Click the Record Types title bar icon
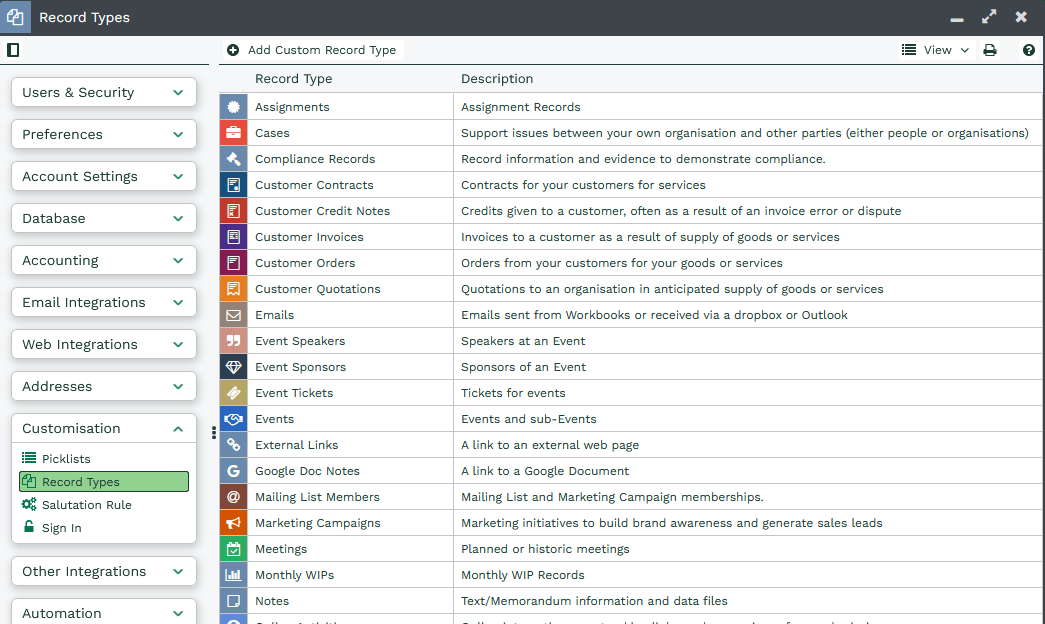The image size is (1045, 624). pyautogui.click(x=15, y=17)
